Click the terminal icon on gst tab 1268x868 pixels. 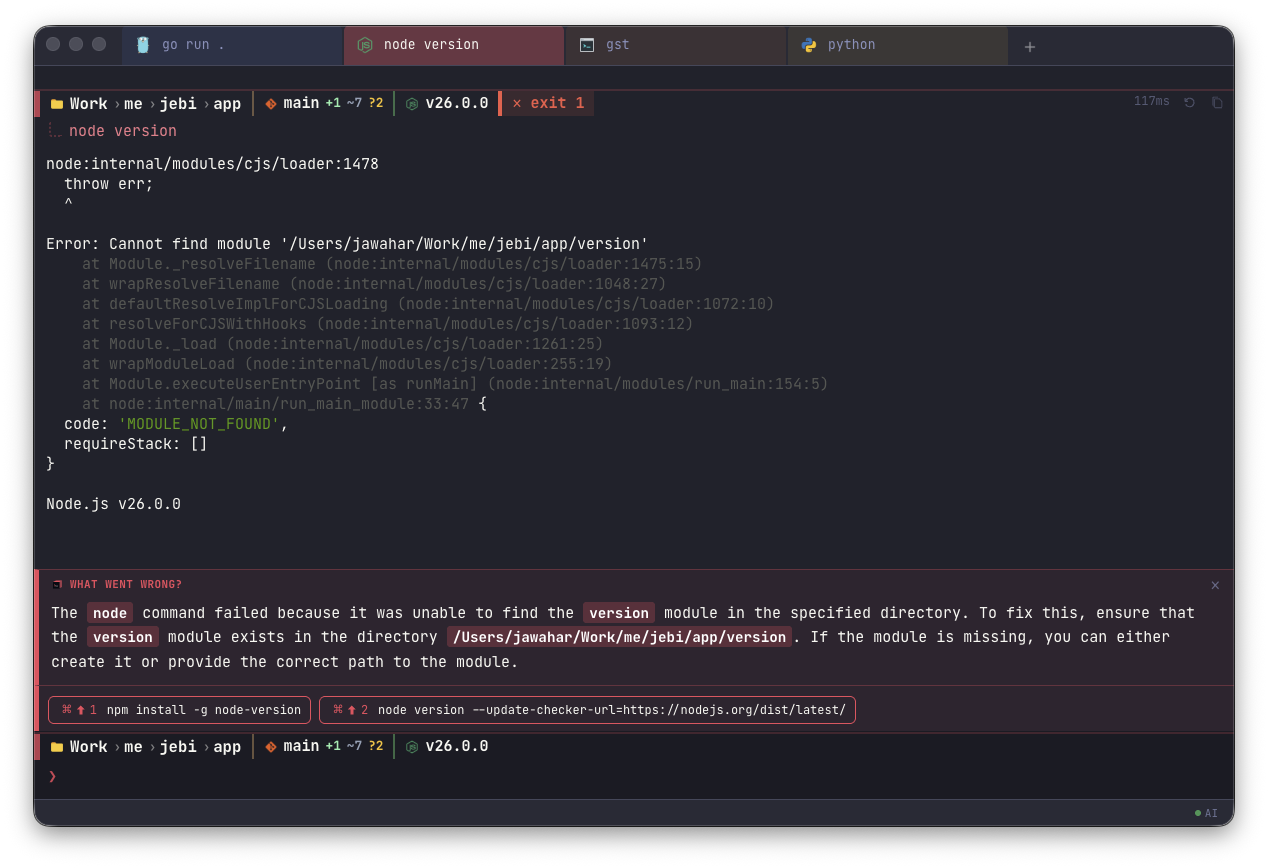pos(587,45)
